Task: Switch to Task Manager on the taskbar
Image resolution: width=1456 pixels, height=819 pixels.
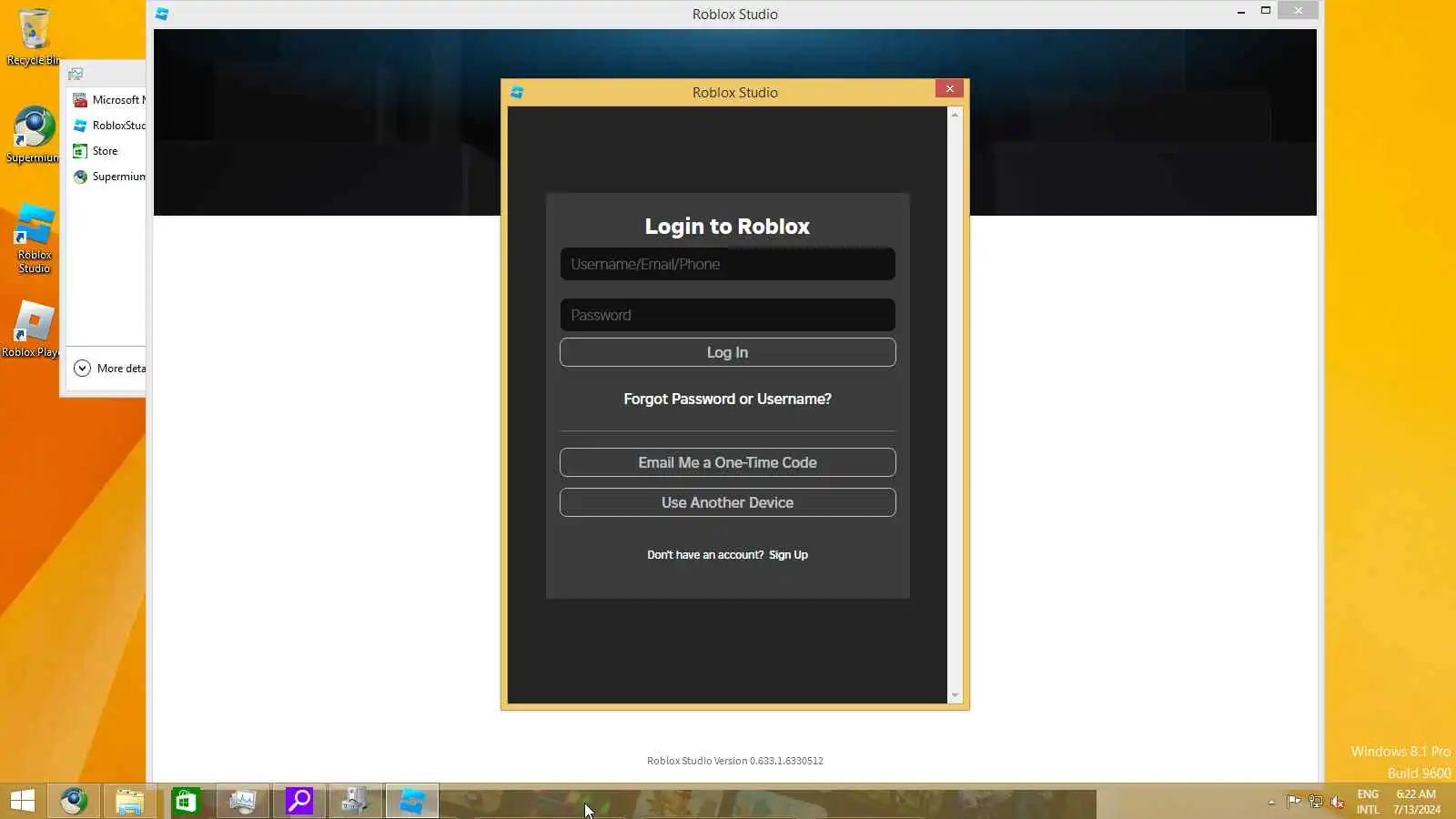Action: [x=243, y=801]
